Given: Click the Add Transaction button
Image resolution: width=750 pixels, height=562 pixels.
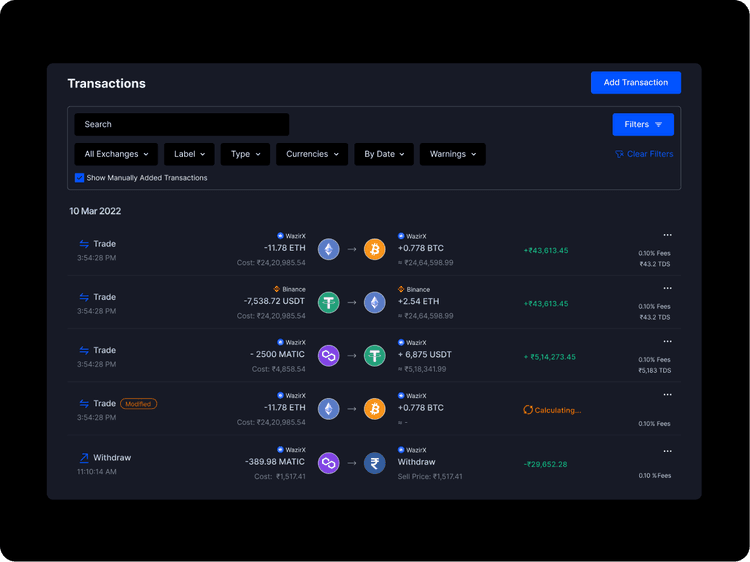Looking at the screenshot, I should point(635,83).
